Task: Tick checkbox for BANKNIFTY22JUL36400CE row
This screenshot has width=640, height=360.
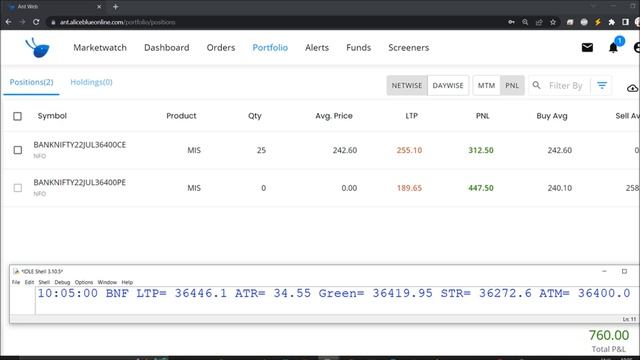Action: click(18, 150)
